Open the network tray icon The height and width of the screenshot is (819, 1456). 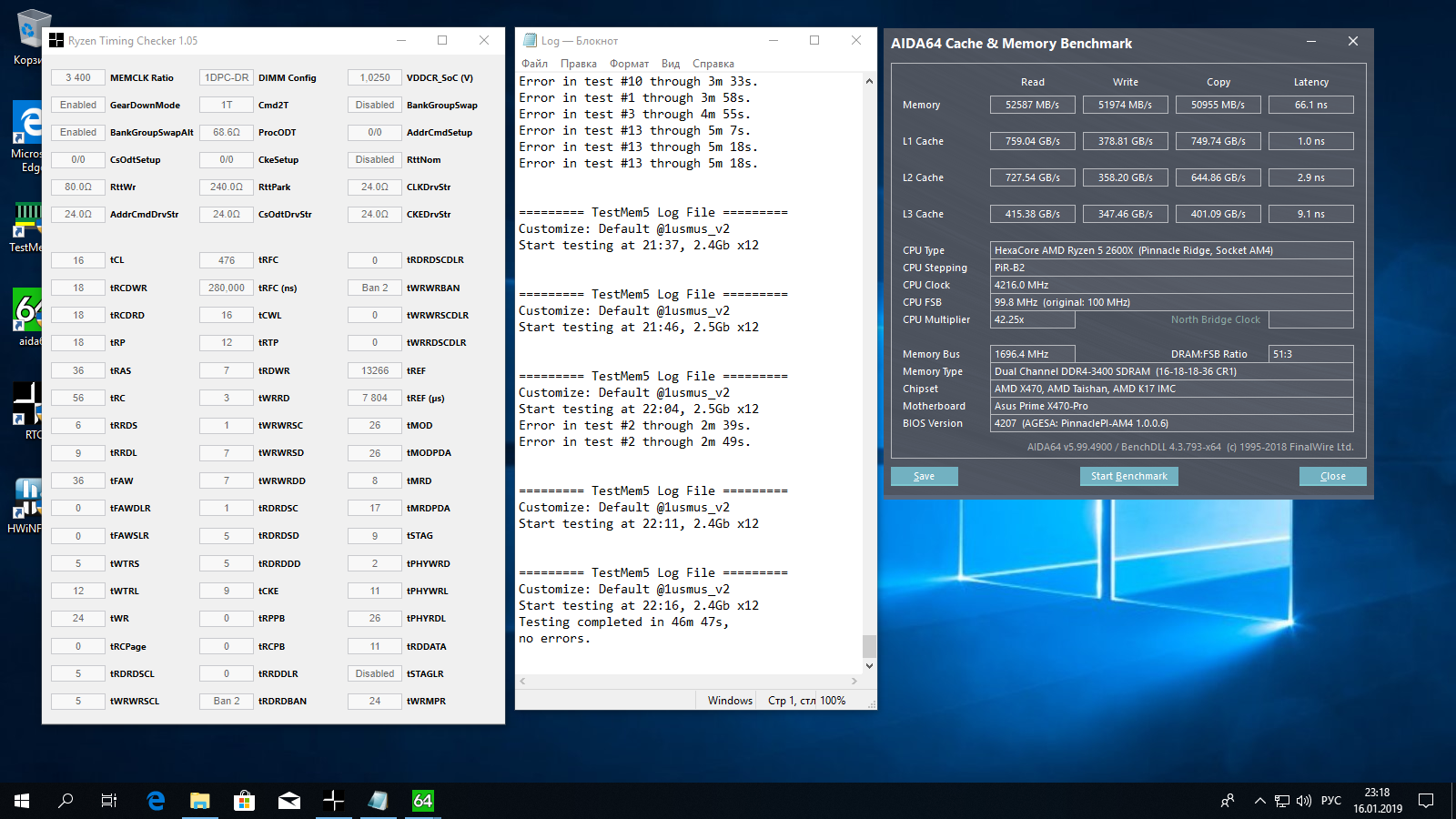click(x=1281, y=801)
